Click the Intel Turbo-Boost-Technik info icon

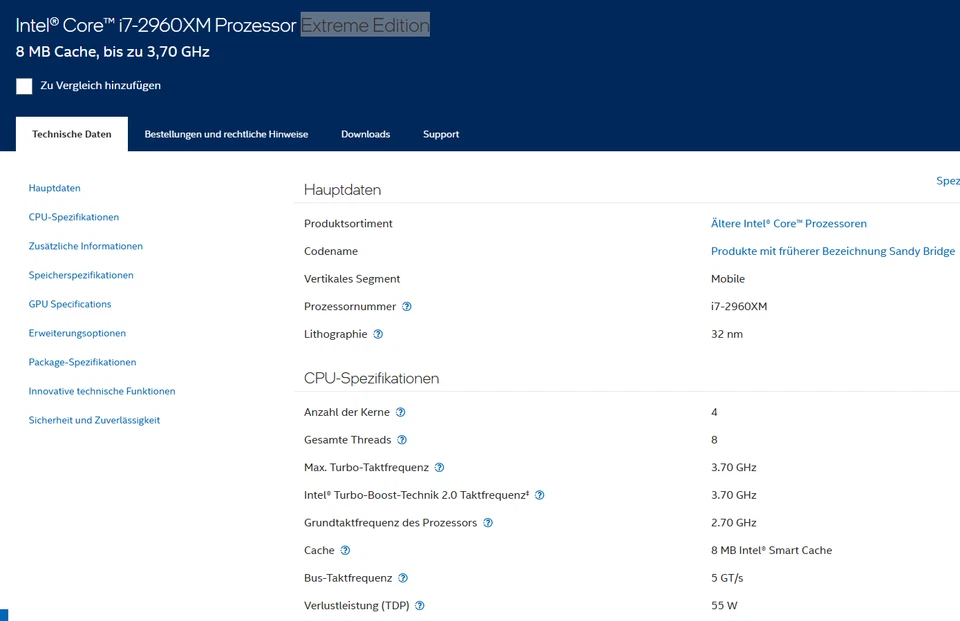[x=539, y=494]
